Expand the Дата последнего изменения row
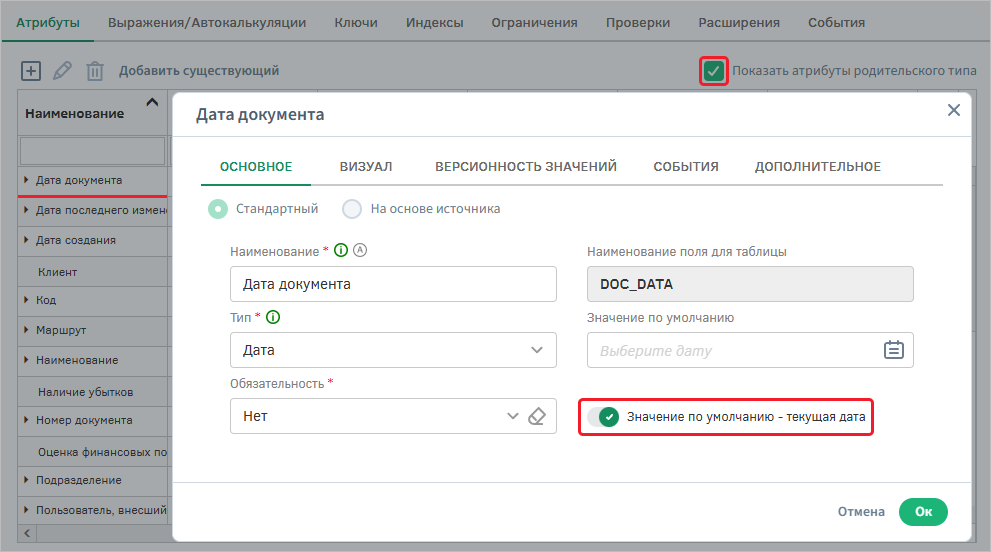The image size is (991, 552). (x=26, y=209)
